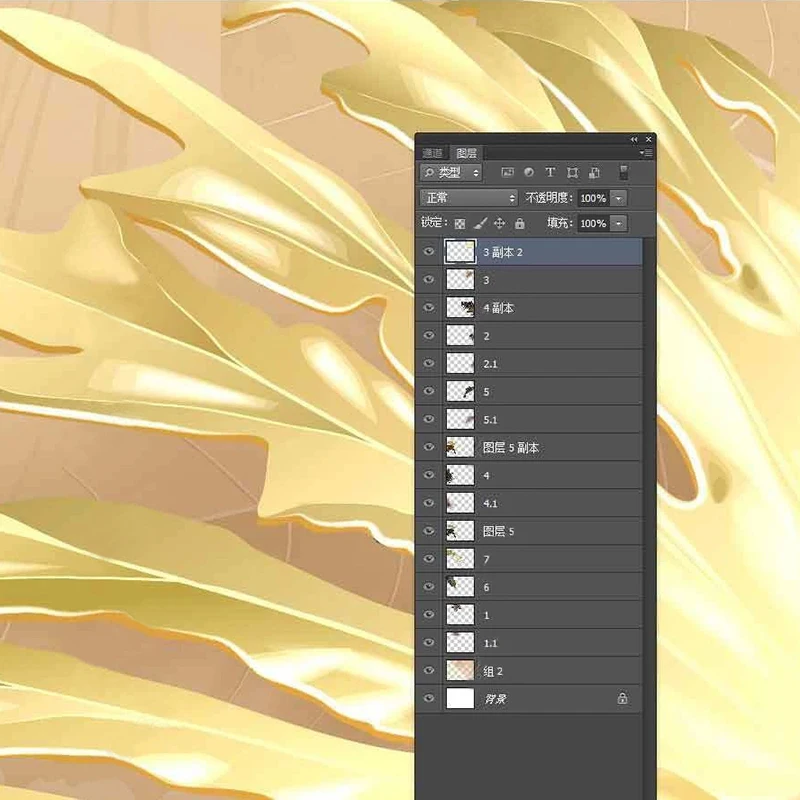Select layer name 7
Viewport: 800px width, 800px height.
click(x=486, y=560)
